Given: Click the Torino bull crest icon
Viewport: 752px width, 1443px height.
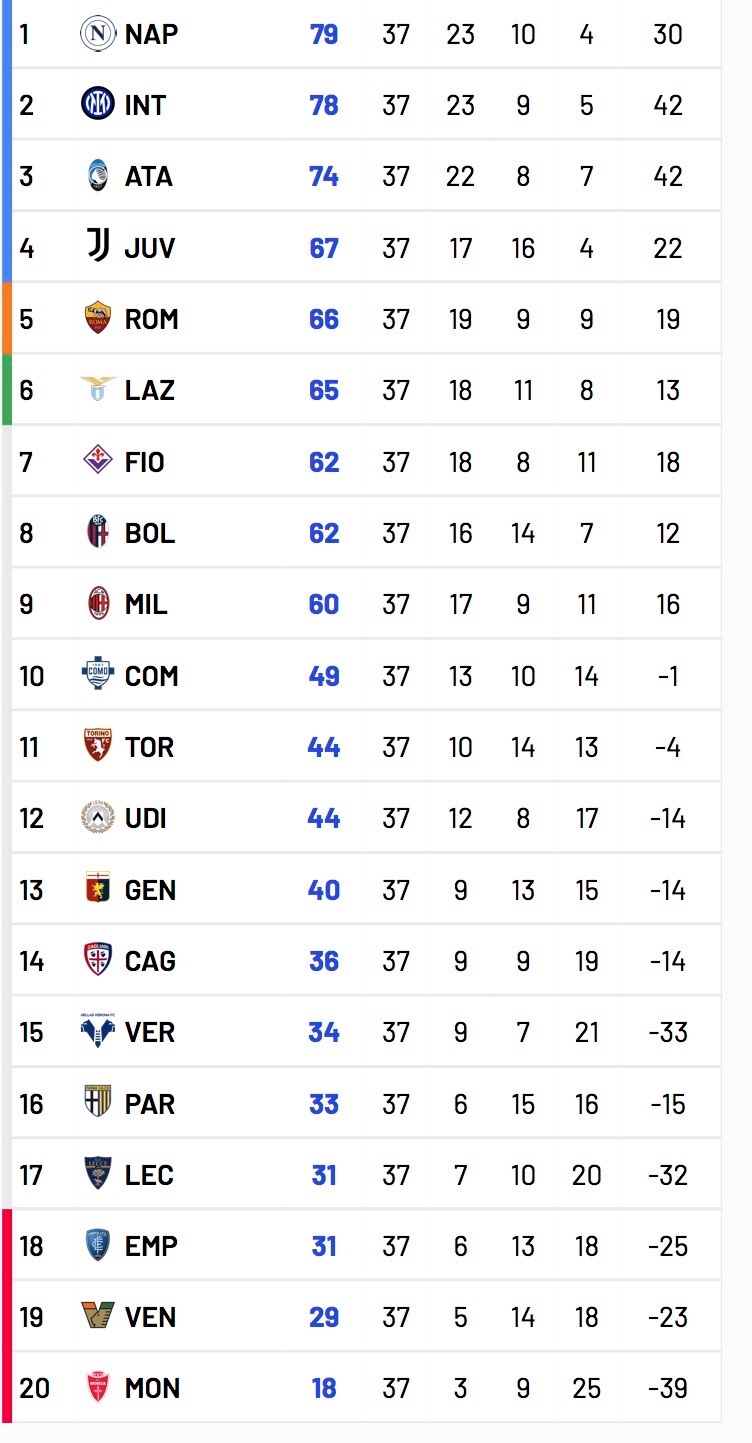Looking at the screenshot, I should (98, 747).
